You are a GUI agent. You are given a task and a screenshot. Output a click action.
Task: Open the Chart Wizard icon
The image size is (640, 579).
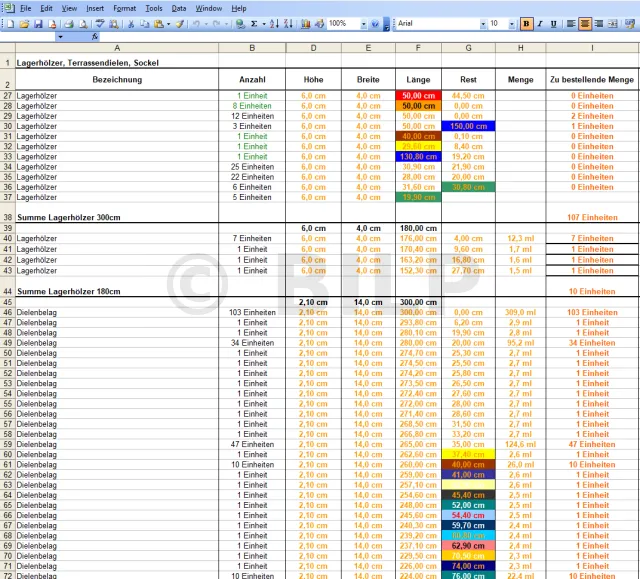tap(303, 23)
